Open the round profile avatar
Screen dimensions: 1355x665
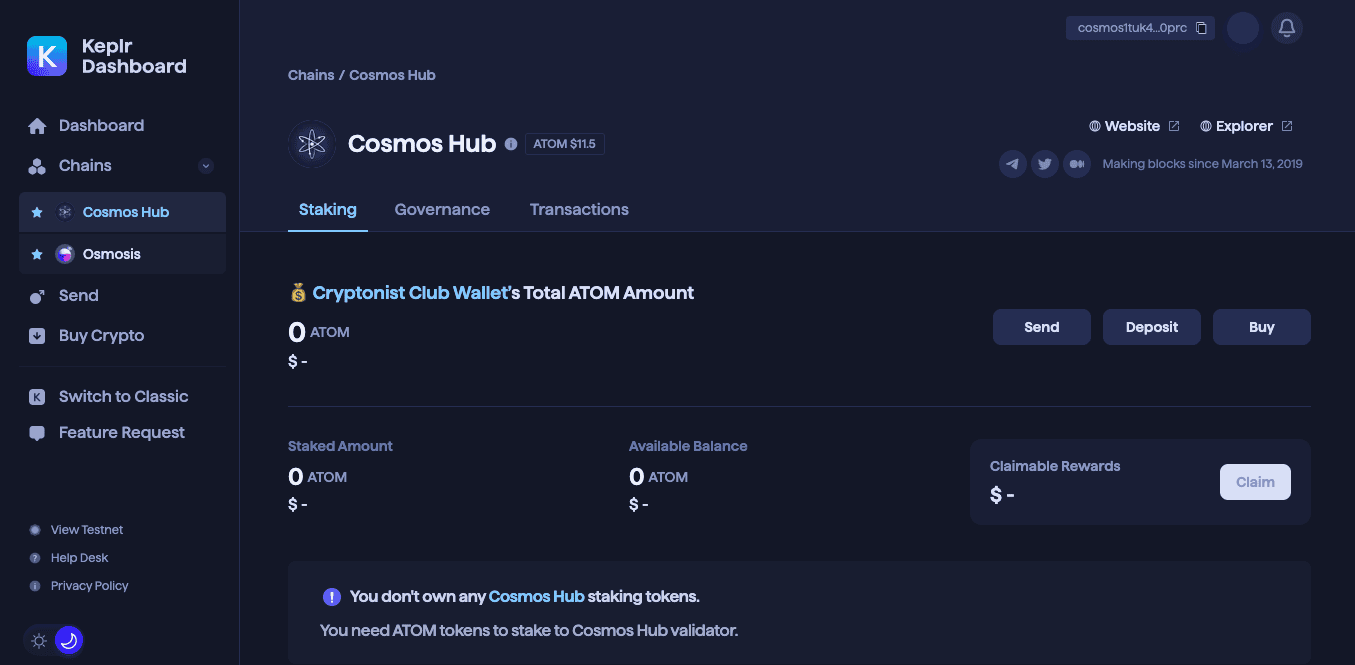click(x=1243, y=28)
